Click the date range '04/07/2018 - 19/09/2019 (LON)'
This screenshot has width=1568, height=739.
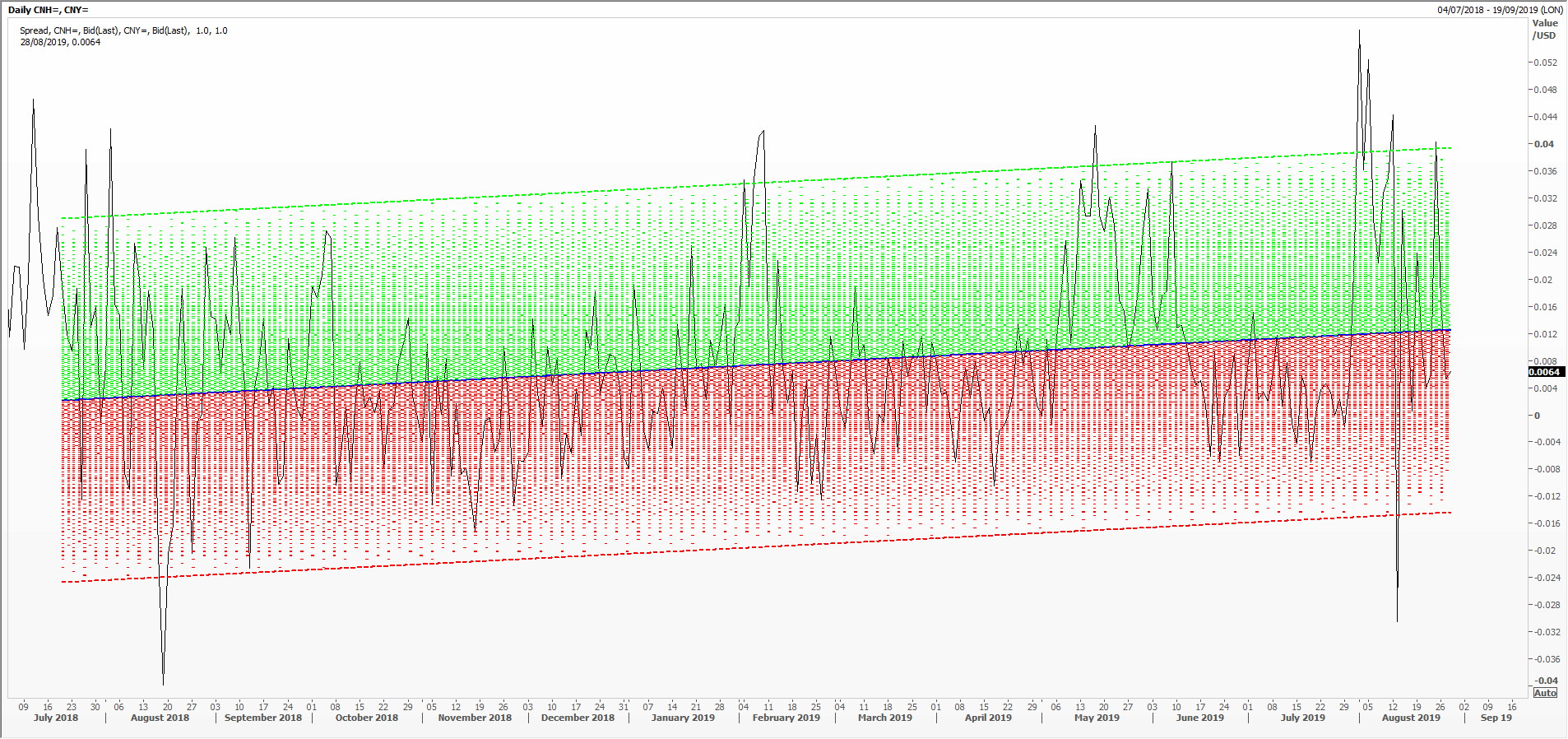(x=1501, y=10)
